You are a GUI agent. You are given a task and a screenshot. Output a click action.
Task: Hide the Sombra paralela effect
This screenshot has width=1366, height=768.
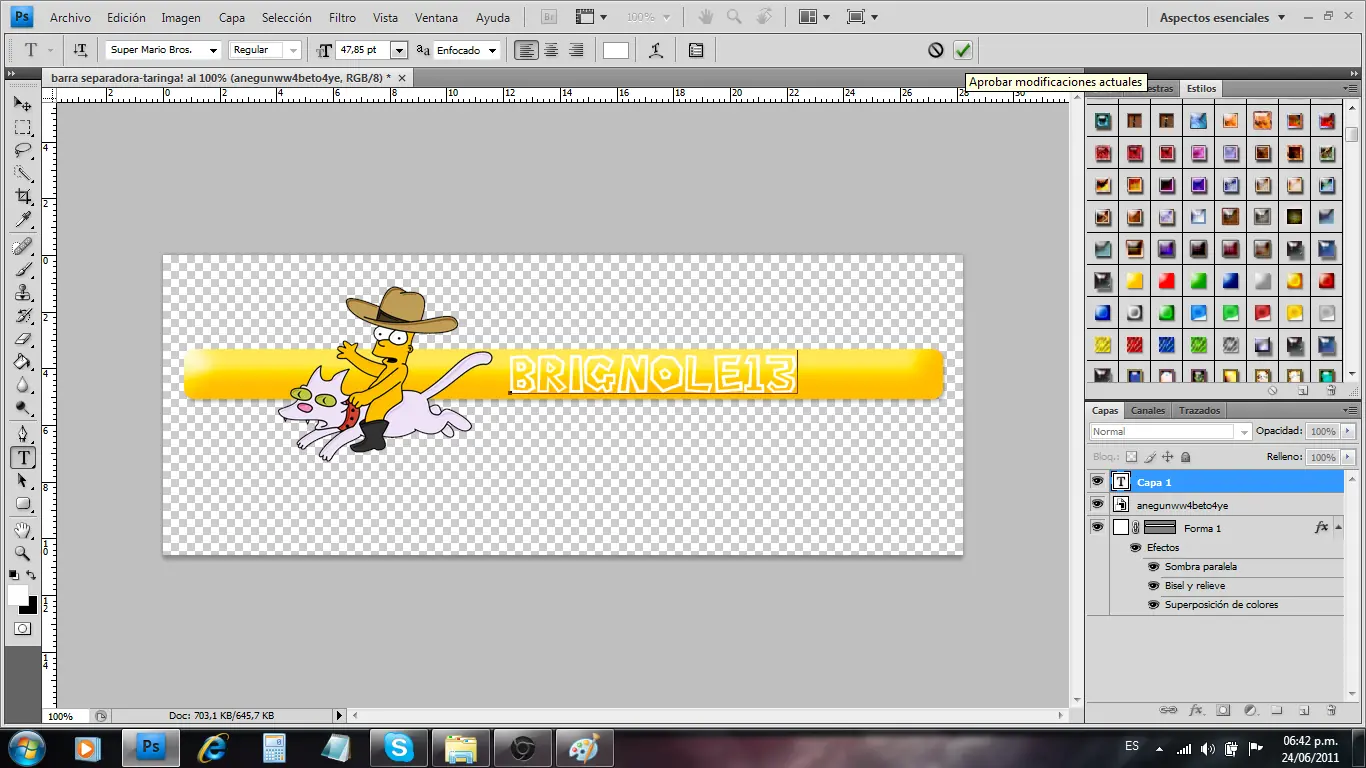[x=1153, y=567]
